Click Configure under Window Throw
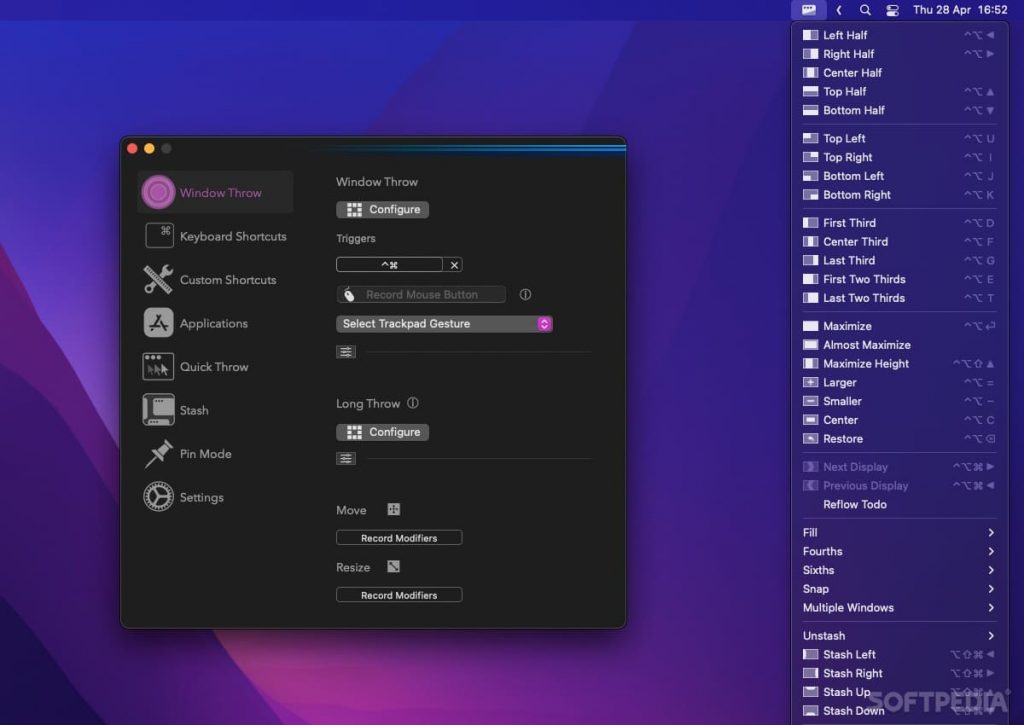1024x725 pixels. (382, 209)
